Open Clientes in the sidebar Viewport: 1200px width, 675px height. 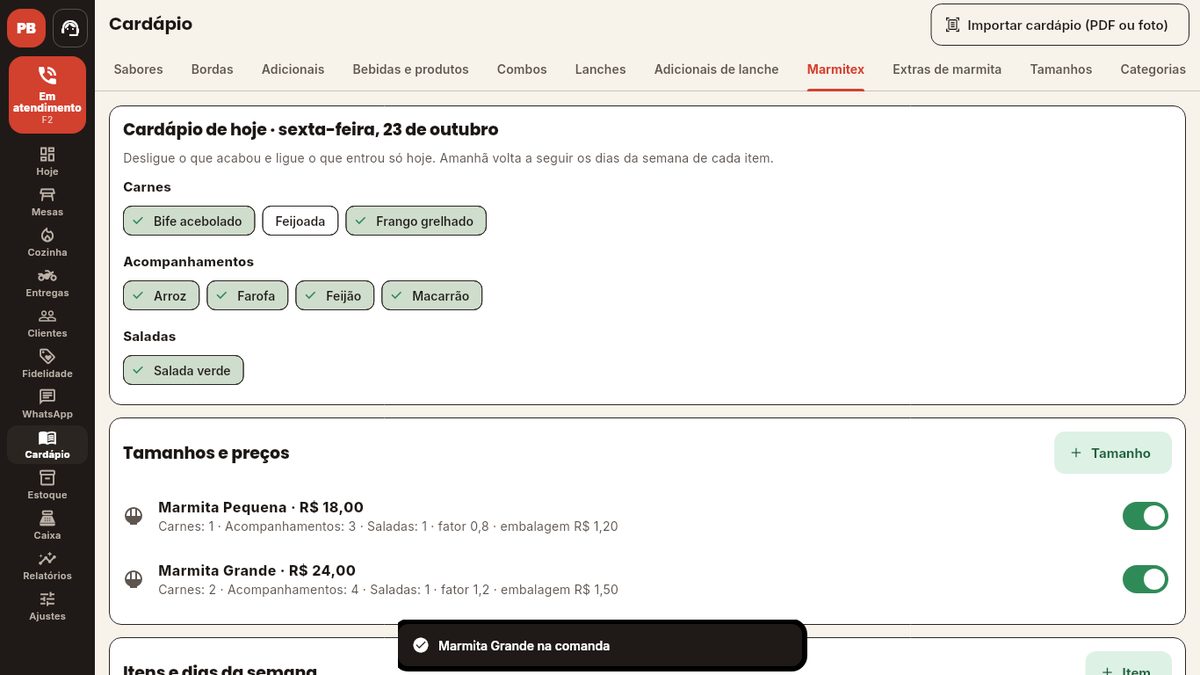tap(47, 323)
